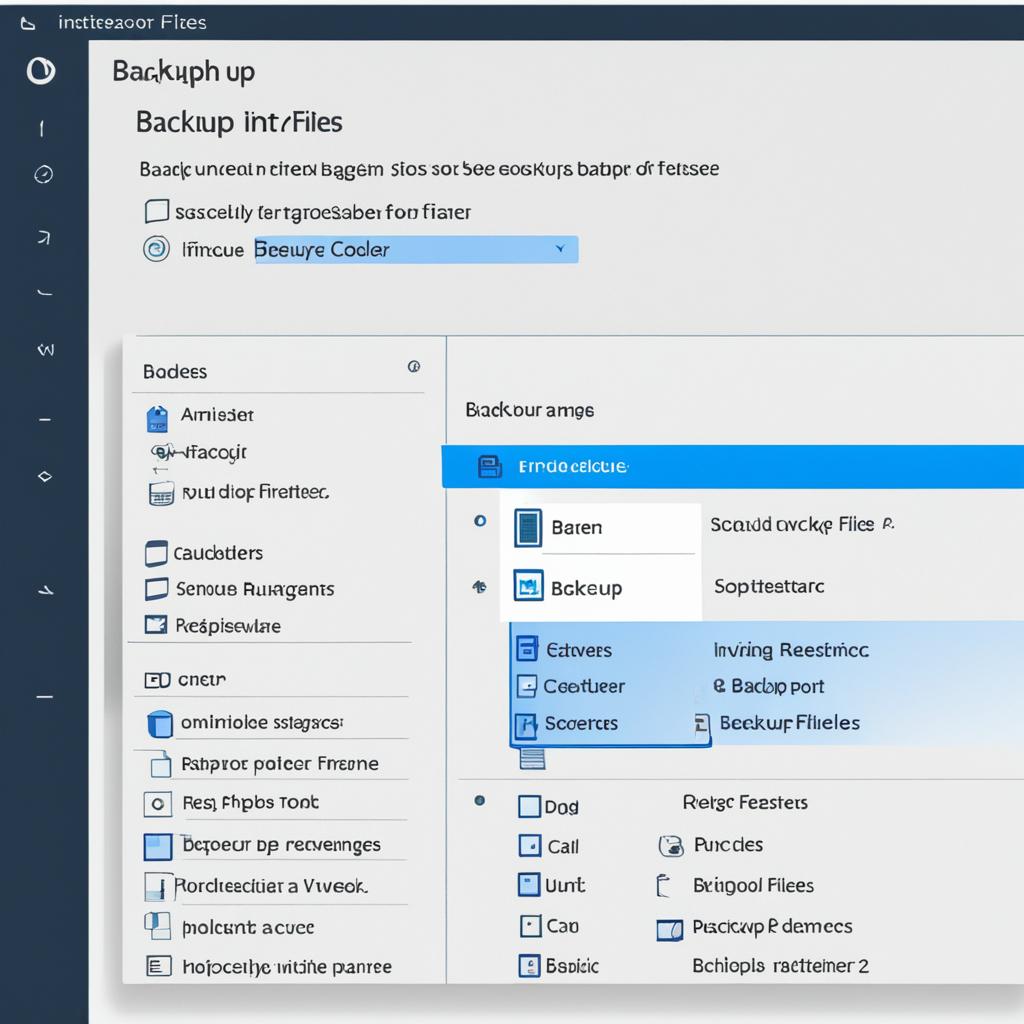The width and height of the screenshot is (1024, 1024).
Task: Choose Baclop port entry
Action: (x=768, y=686)
